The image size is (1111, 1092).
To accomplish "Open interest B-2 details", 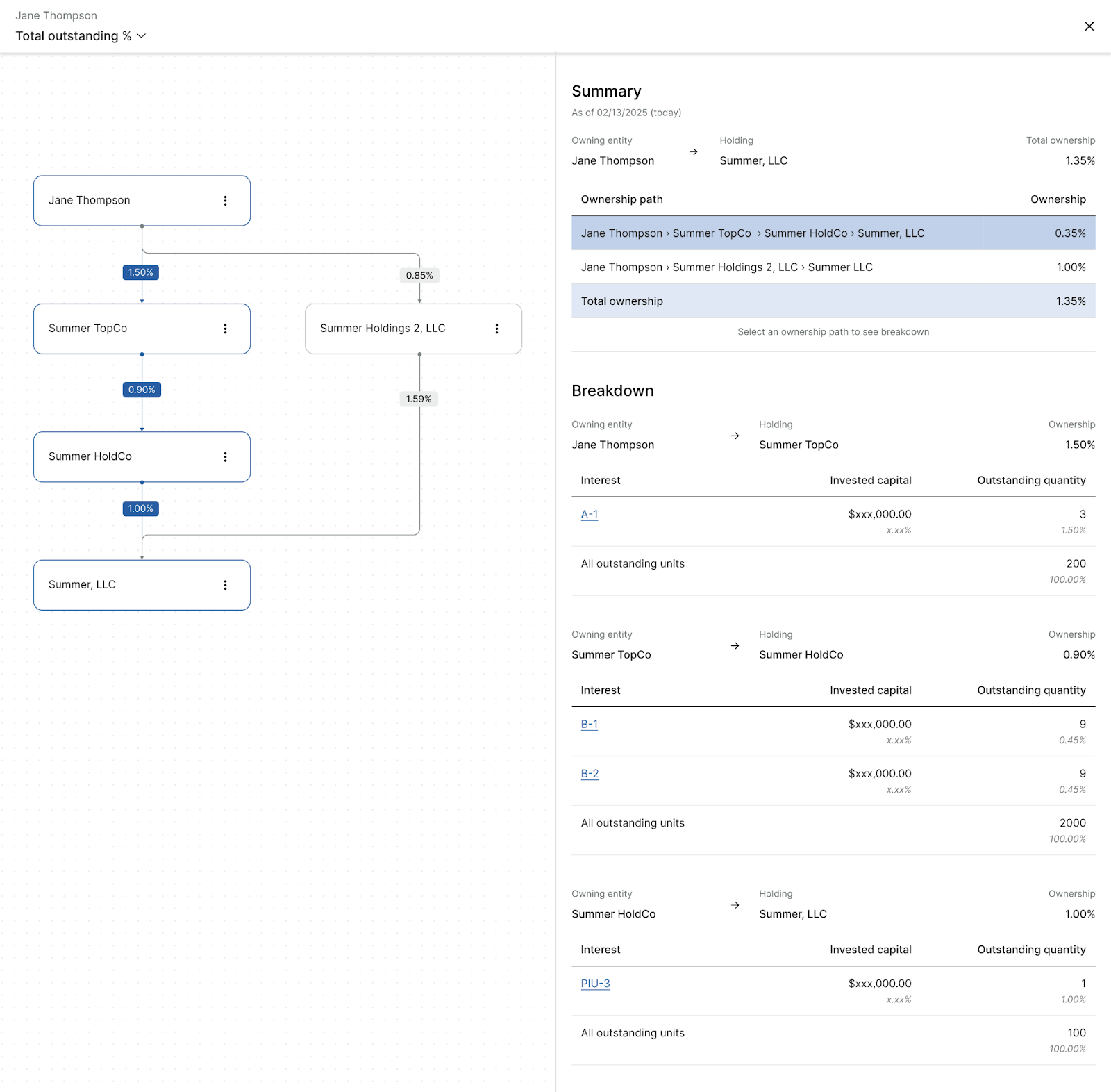I will click(589, 773).
